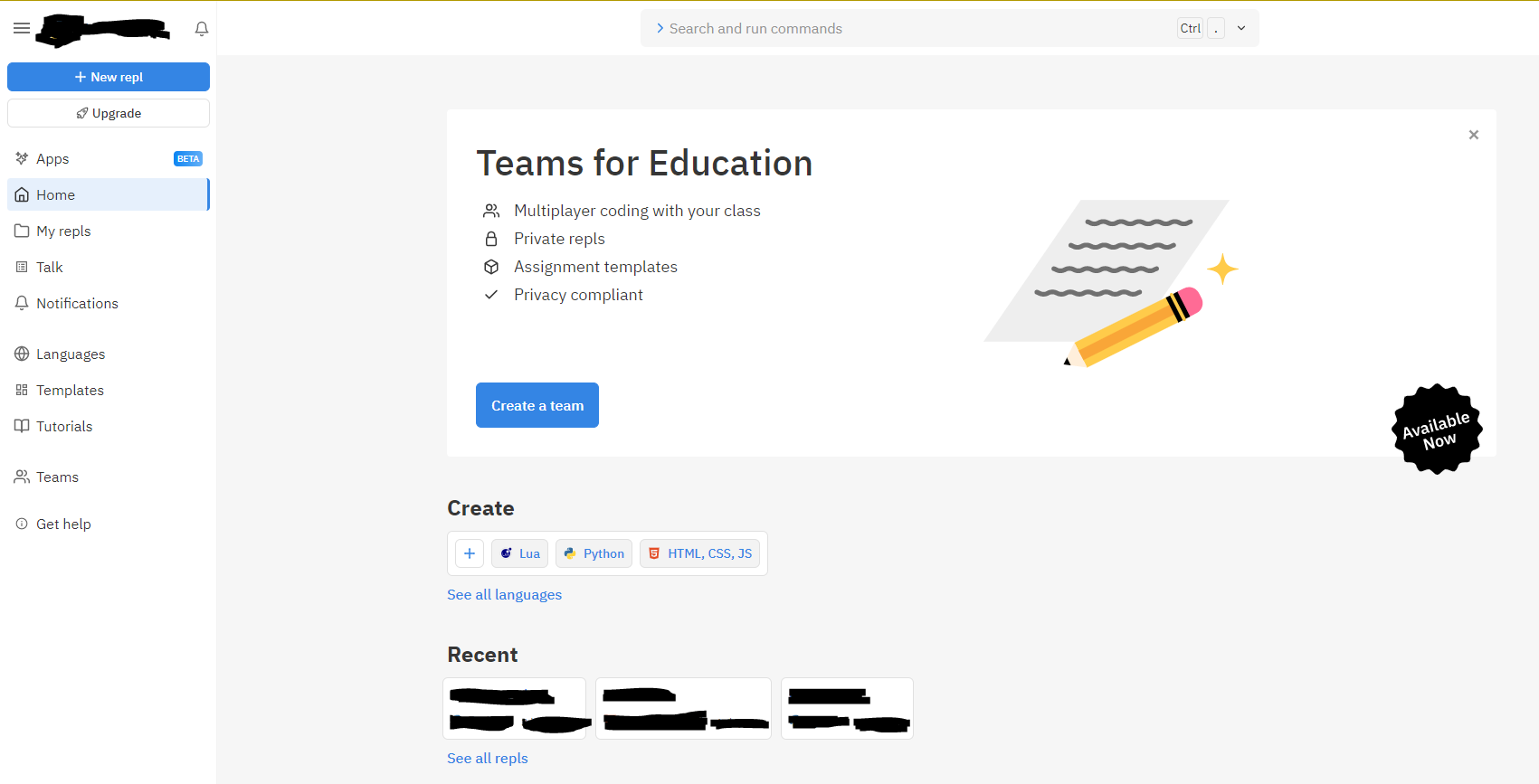Click the Templates grid icon
This screenshot has height=784, width=1539.
(22, 390)
